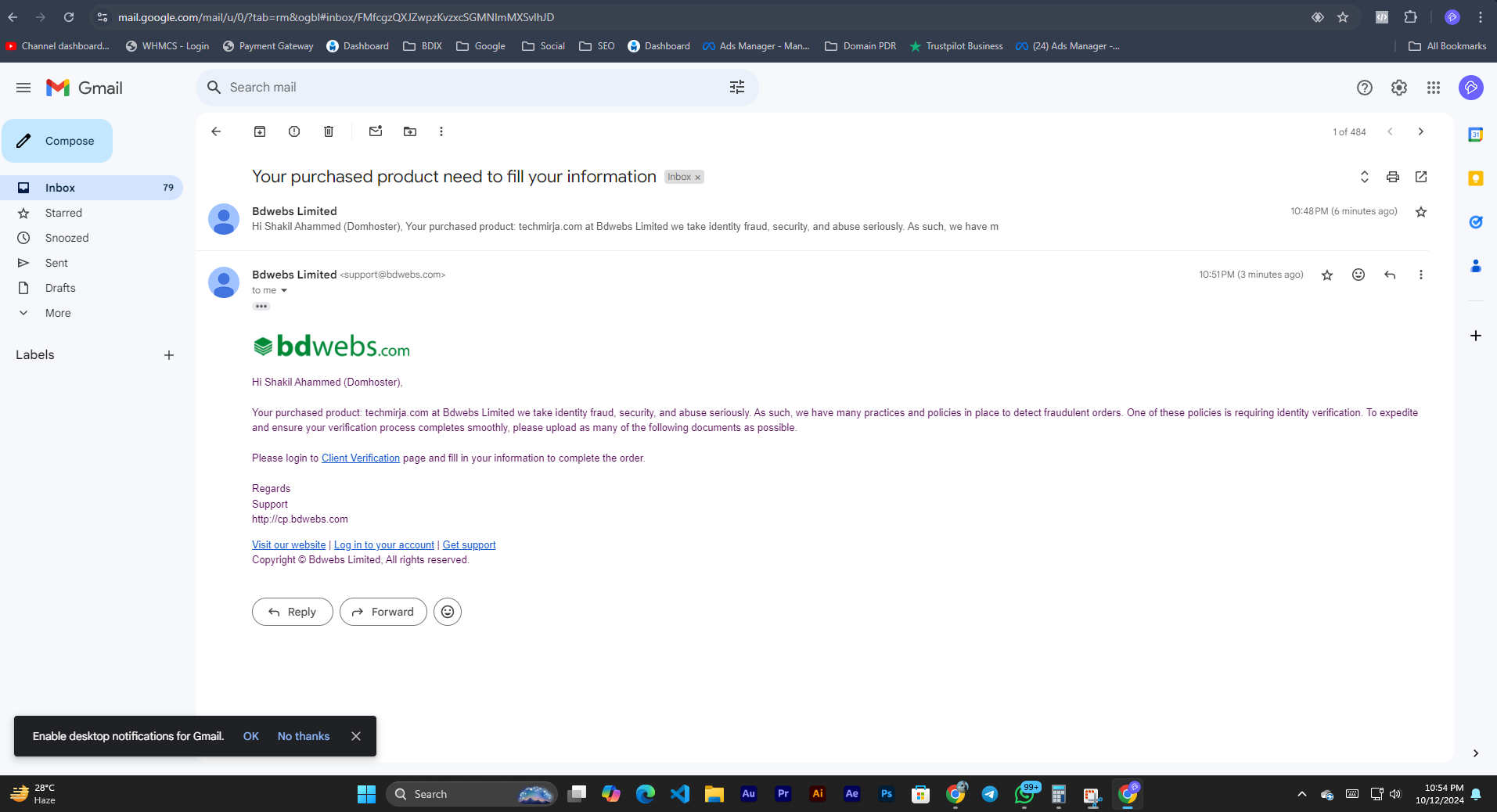This screenshot has width=1497, height=812.
Task: Star the 10:48 PM message
Action: (x=1421, y=212)
